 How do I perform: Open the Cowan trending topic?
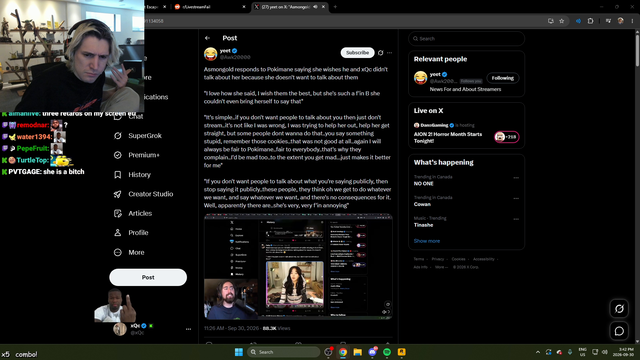pos(422,204)
